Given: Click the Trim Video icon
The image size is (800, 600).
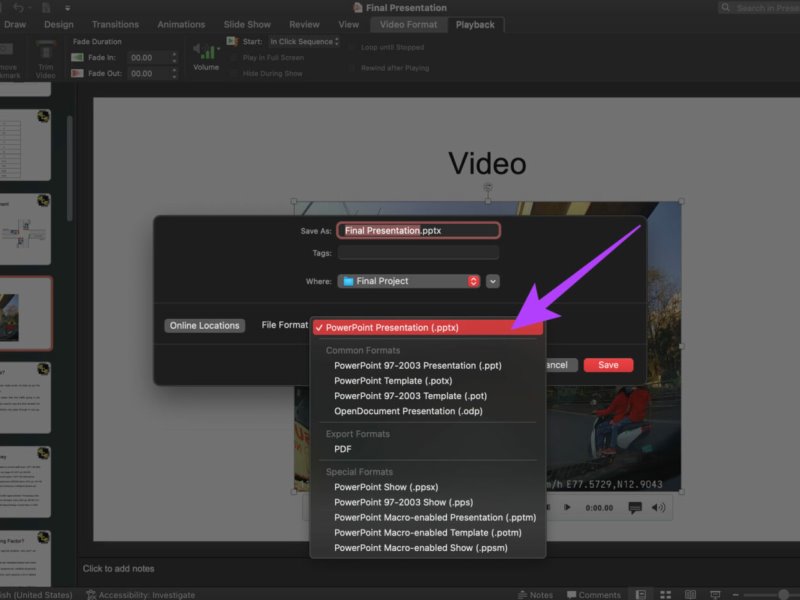Looking at the screenshot, I should pyautogui.click(x=46, y=52).
